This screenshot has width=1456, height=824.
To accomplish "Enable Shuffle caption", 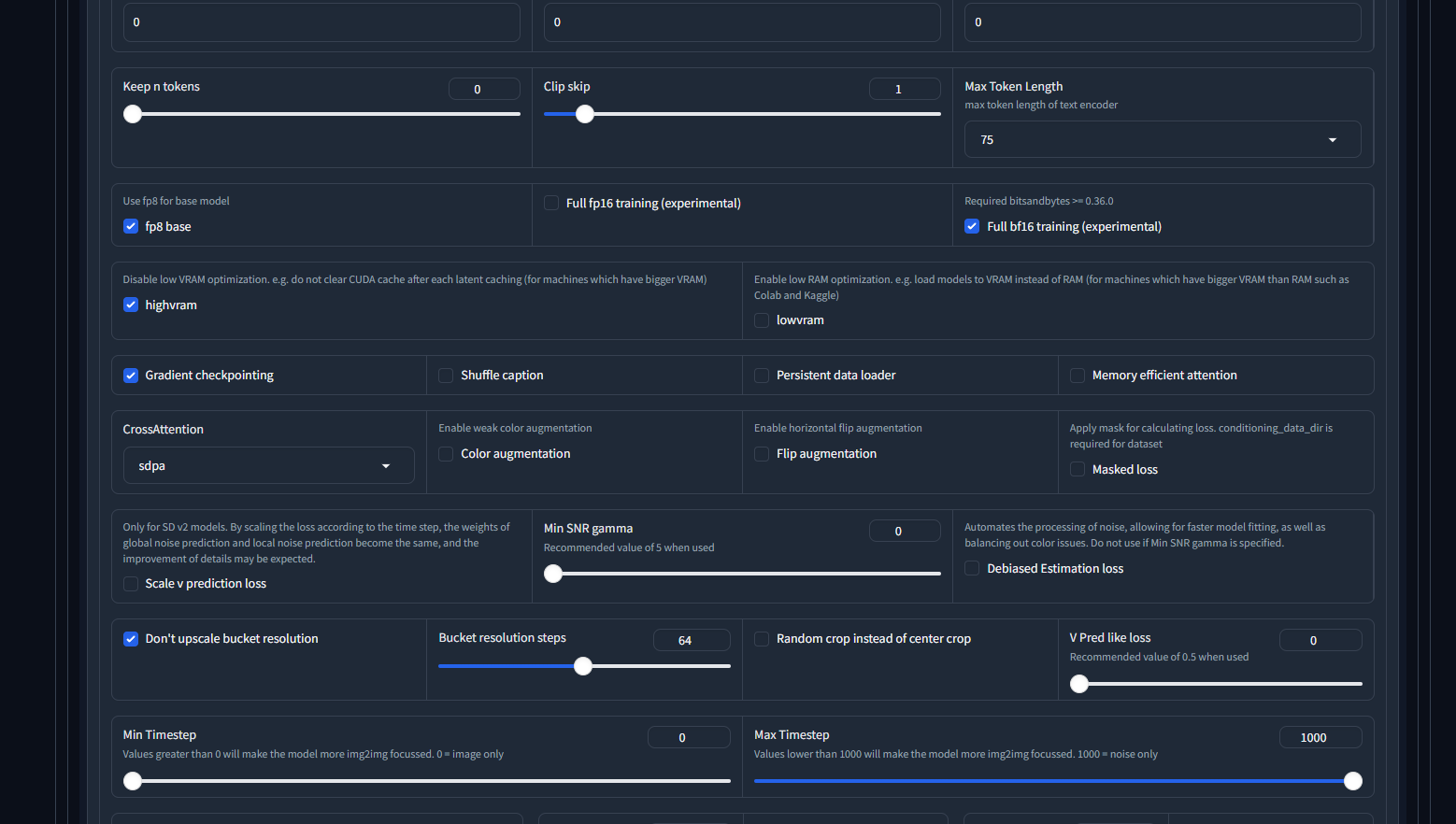I will click(x=446, y=375).
